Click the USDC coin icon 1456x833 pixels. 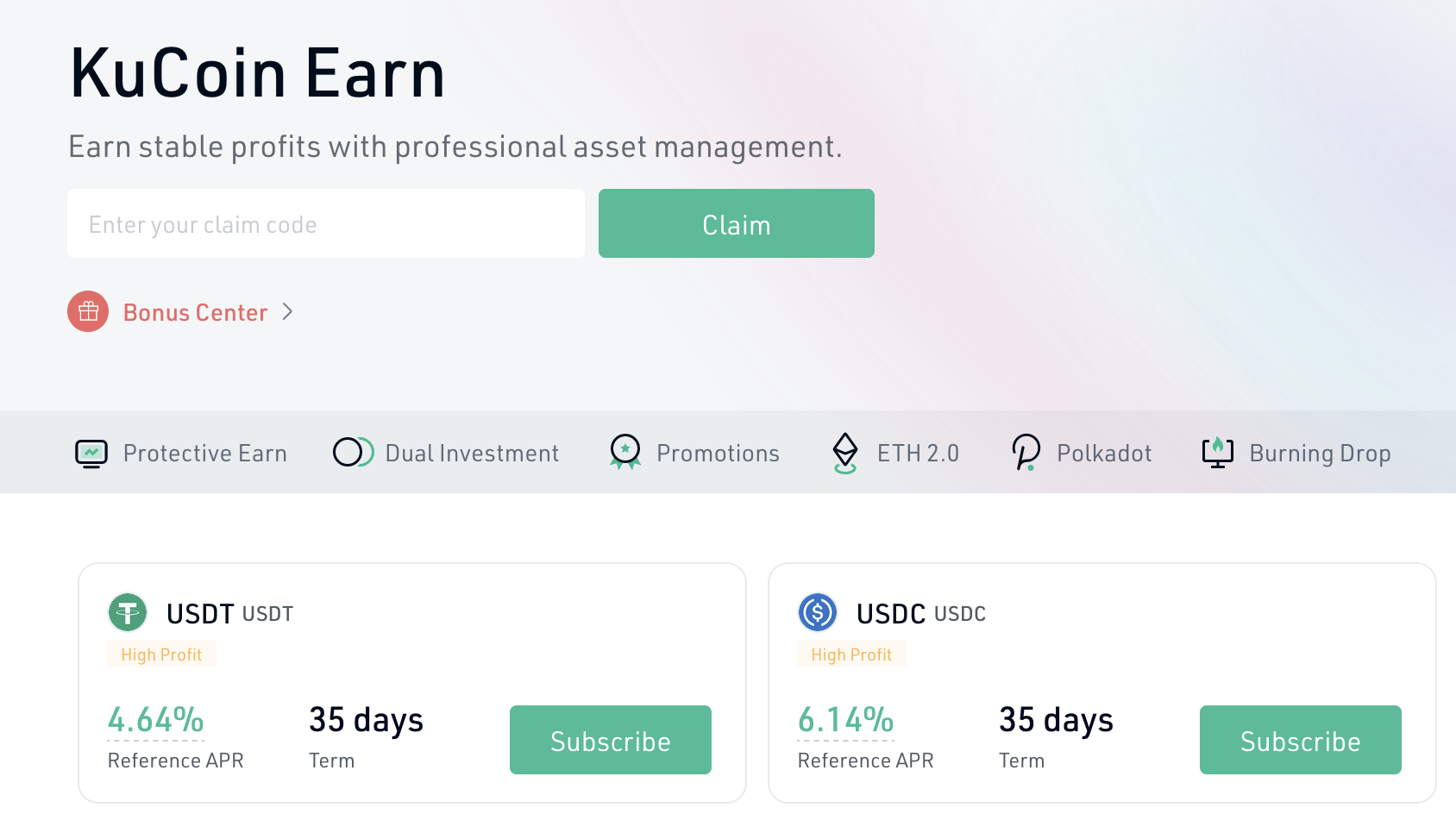click(x=818, y=613)
